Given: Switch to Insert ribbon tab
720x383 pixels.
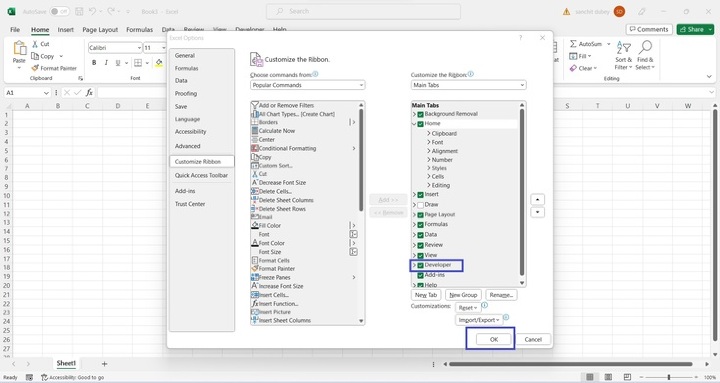Looking at the screenshot, I should tap(66, 29).
